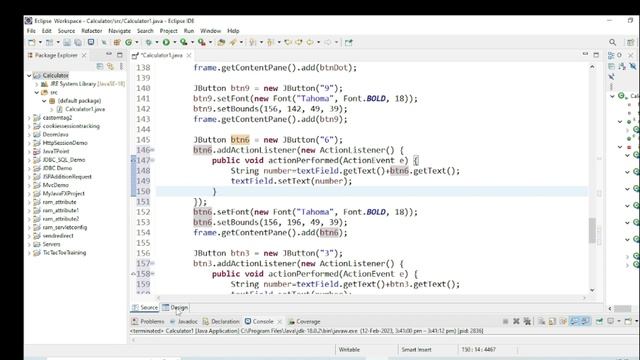Switch to the Coverage tab
The height and width of the screenshot is (360, 640).
tap(304, 321)
